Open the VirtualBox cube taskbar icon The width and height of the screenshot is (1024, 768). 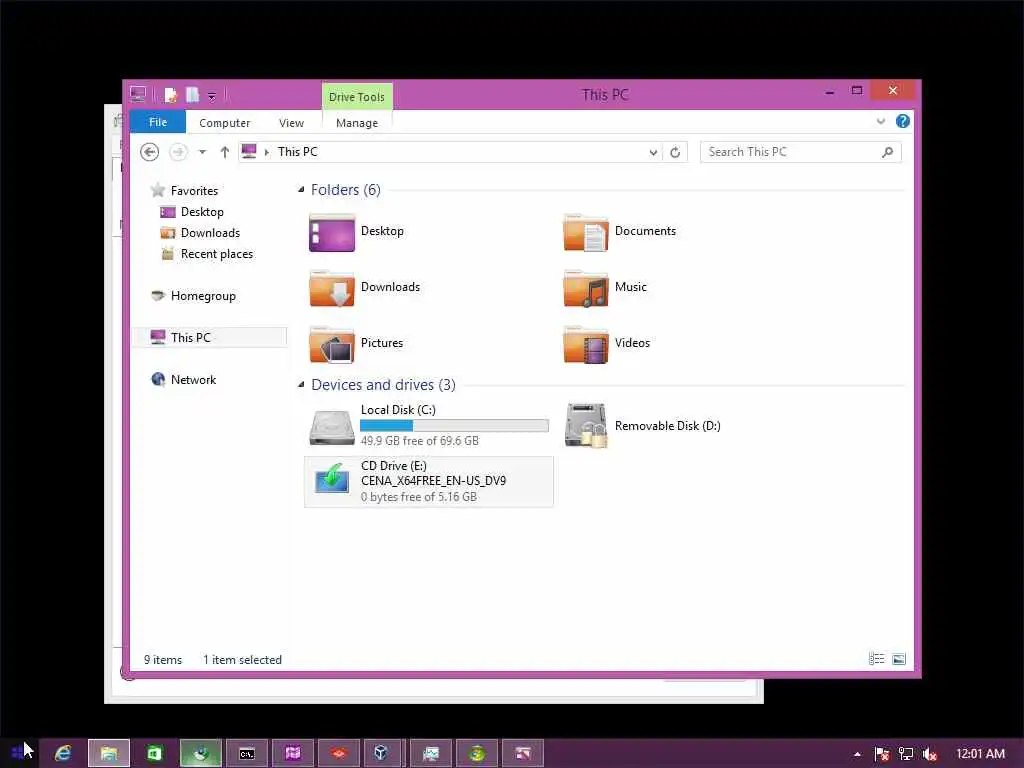[x=381, y=754]
